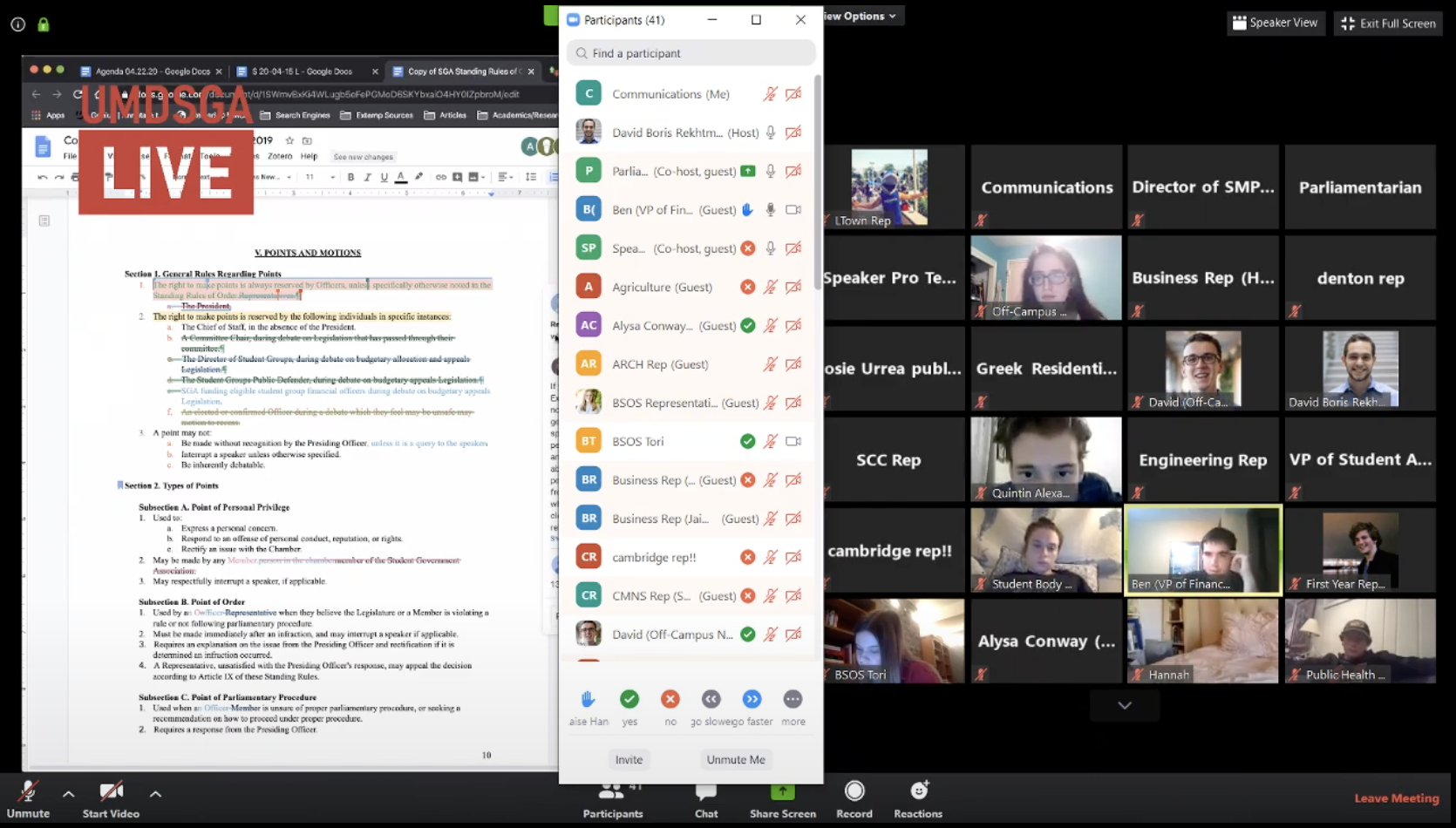Click the Chat icon in meeting toolbar
Image resolution: width=1456 pixels, height=828 pixels.
tap(705, 792)
